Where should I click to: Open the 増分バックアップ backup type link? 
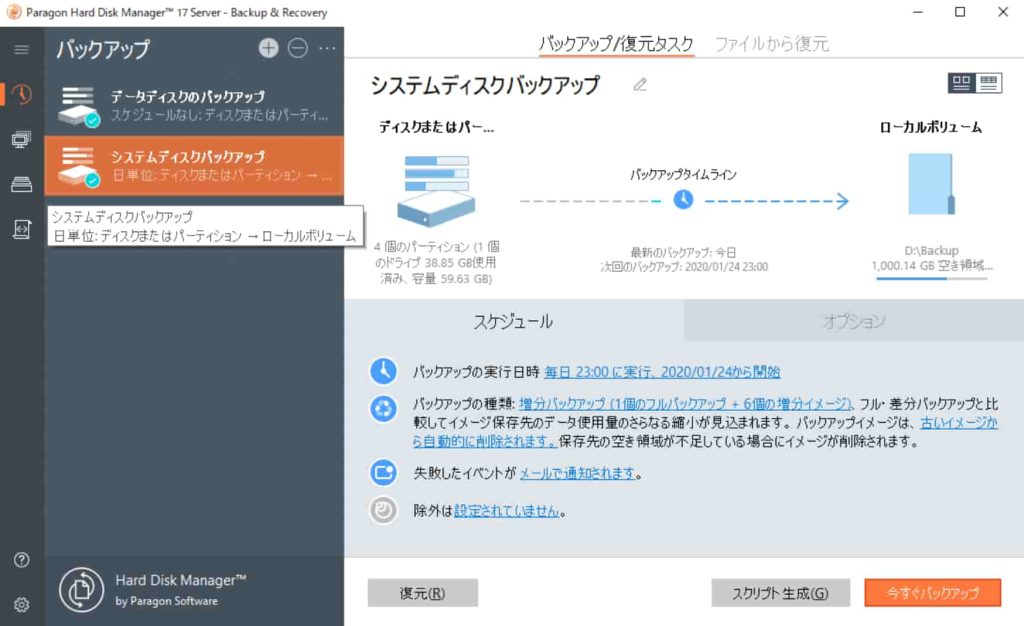(685, 404)
